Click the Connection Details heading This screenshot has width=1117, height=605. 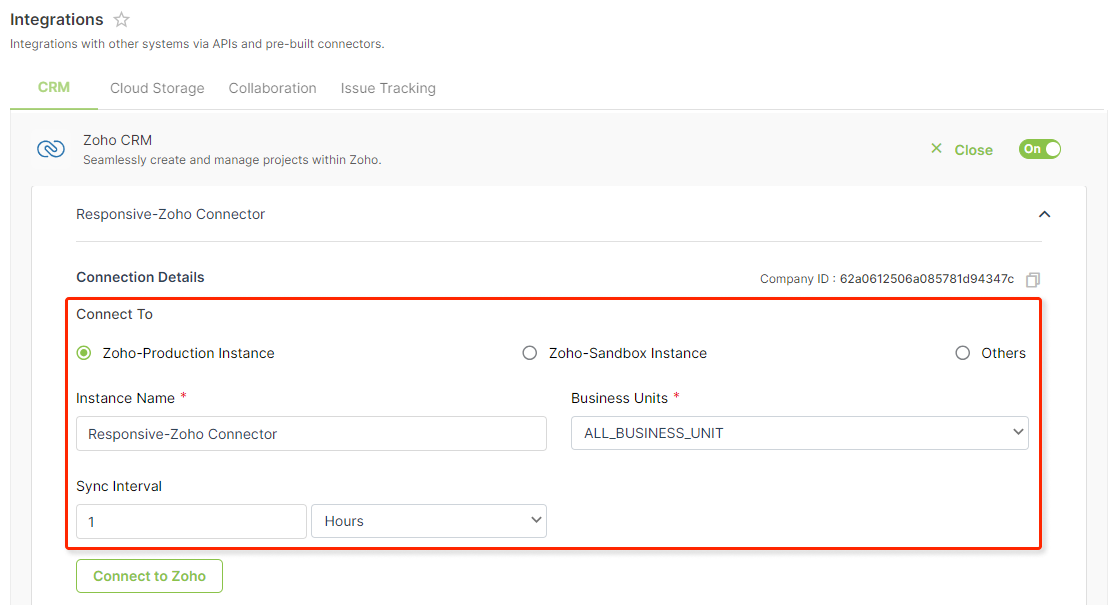(140, 277)
